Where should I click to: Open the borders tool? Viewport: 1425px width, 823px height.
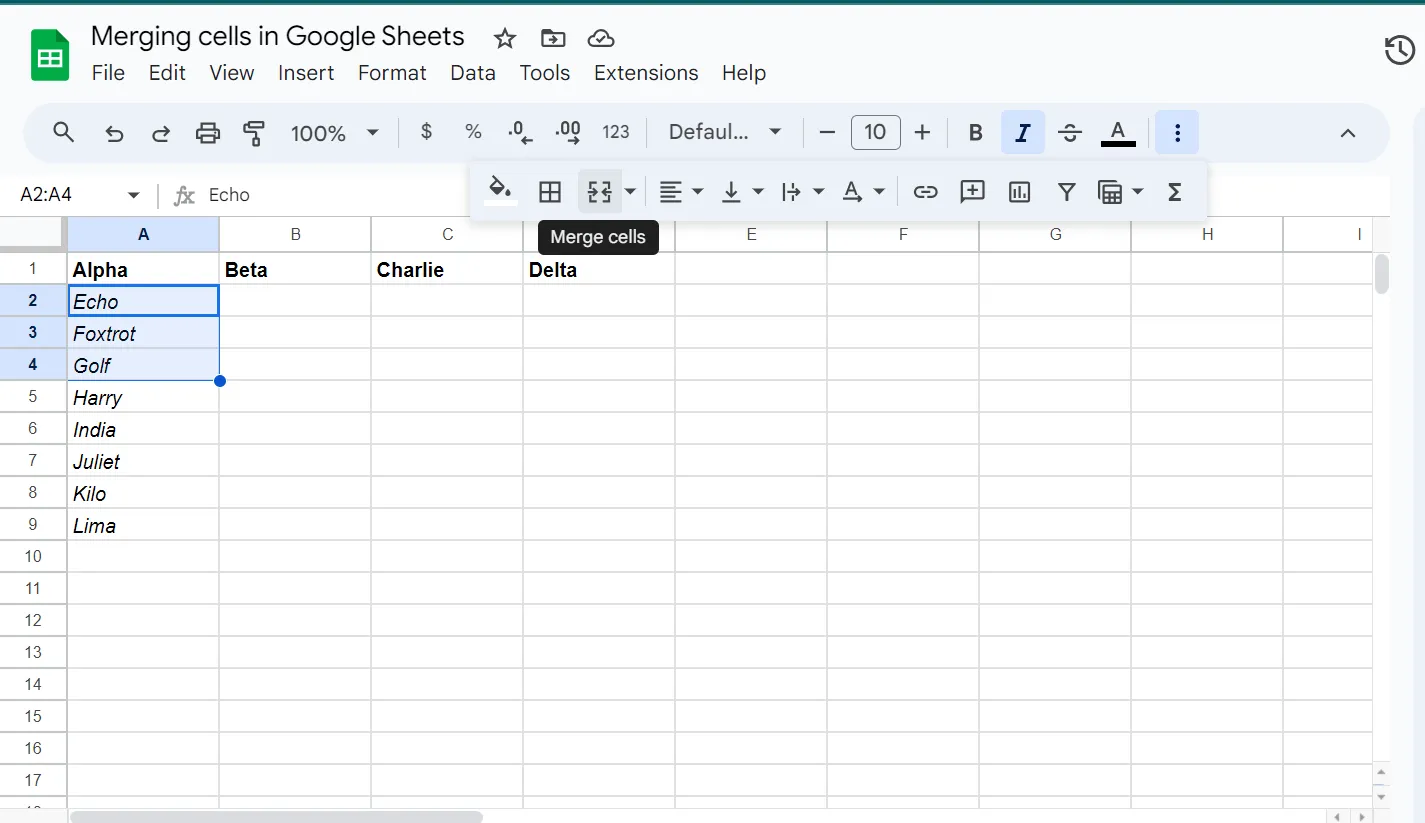[550, 191]
